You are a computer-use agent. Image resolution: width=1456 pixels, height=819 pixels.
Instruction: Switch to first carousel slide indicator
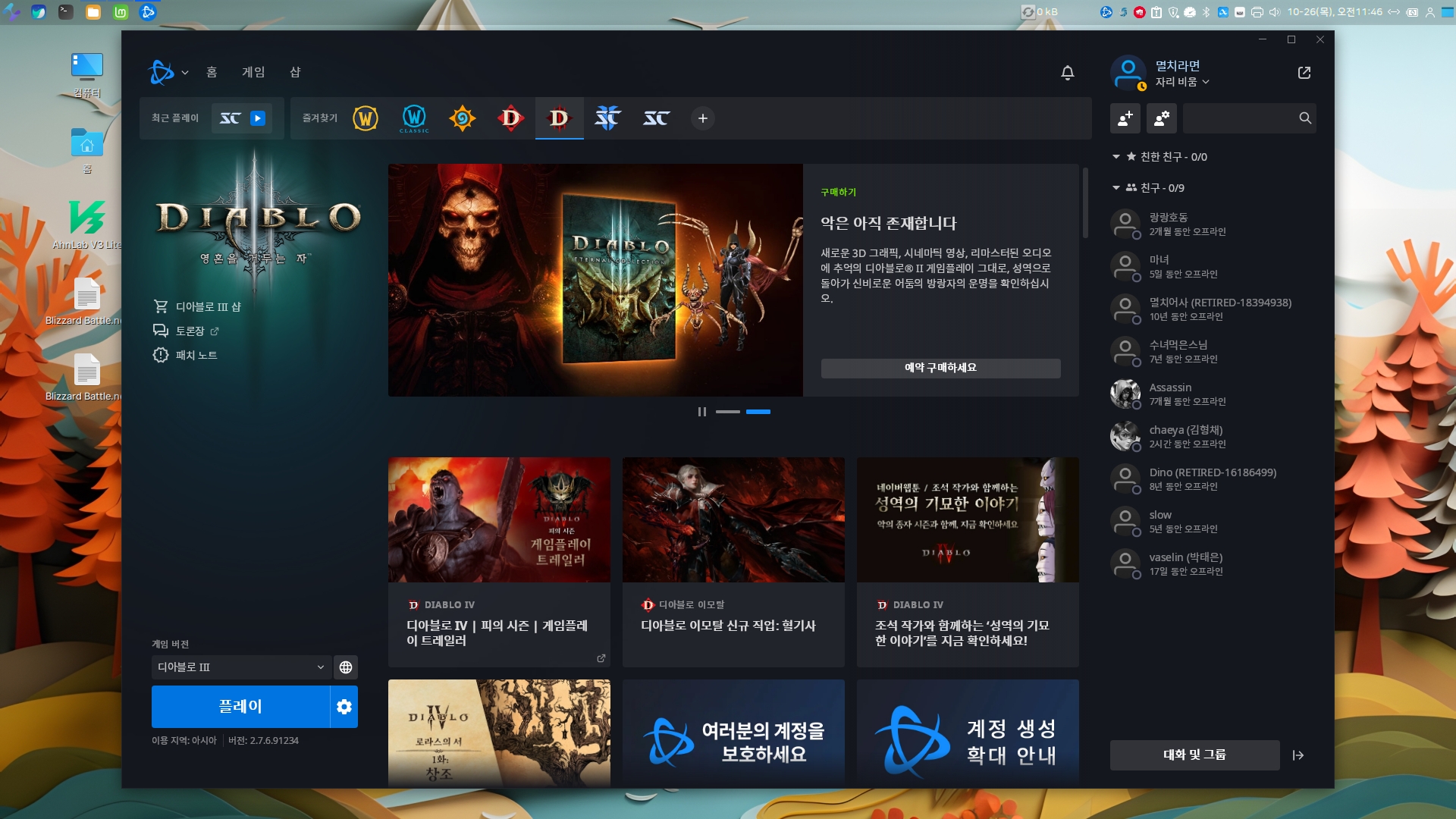pyautogui.click(x=728, y=412)
